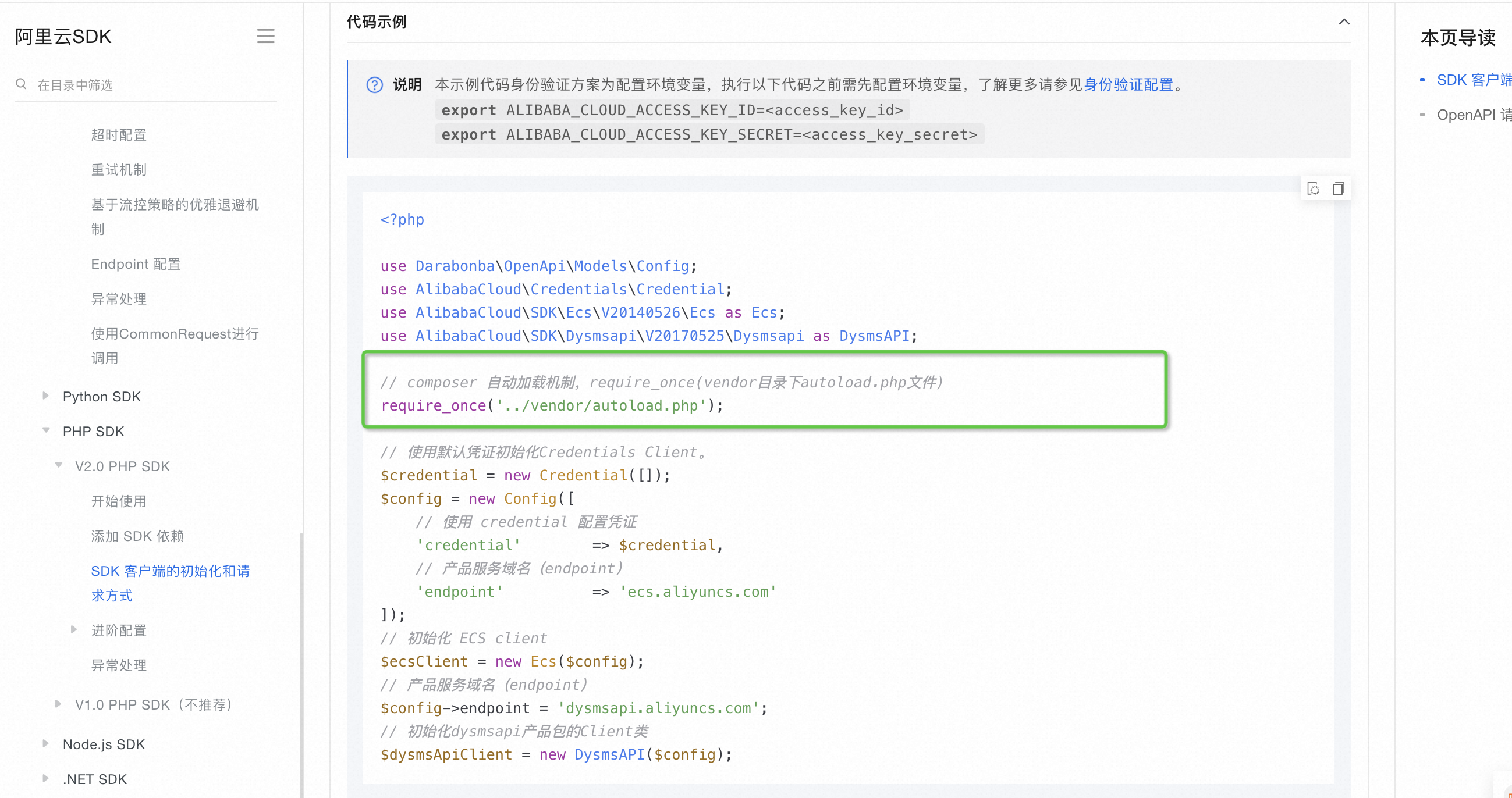Expand the Node.js SDK tree node
Image resolution: width=1512 pixels, height=798 pixels.
[x=46, y=744]
